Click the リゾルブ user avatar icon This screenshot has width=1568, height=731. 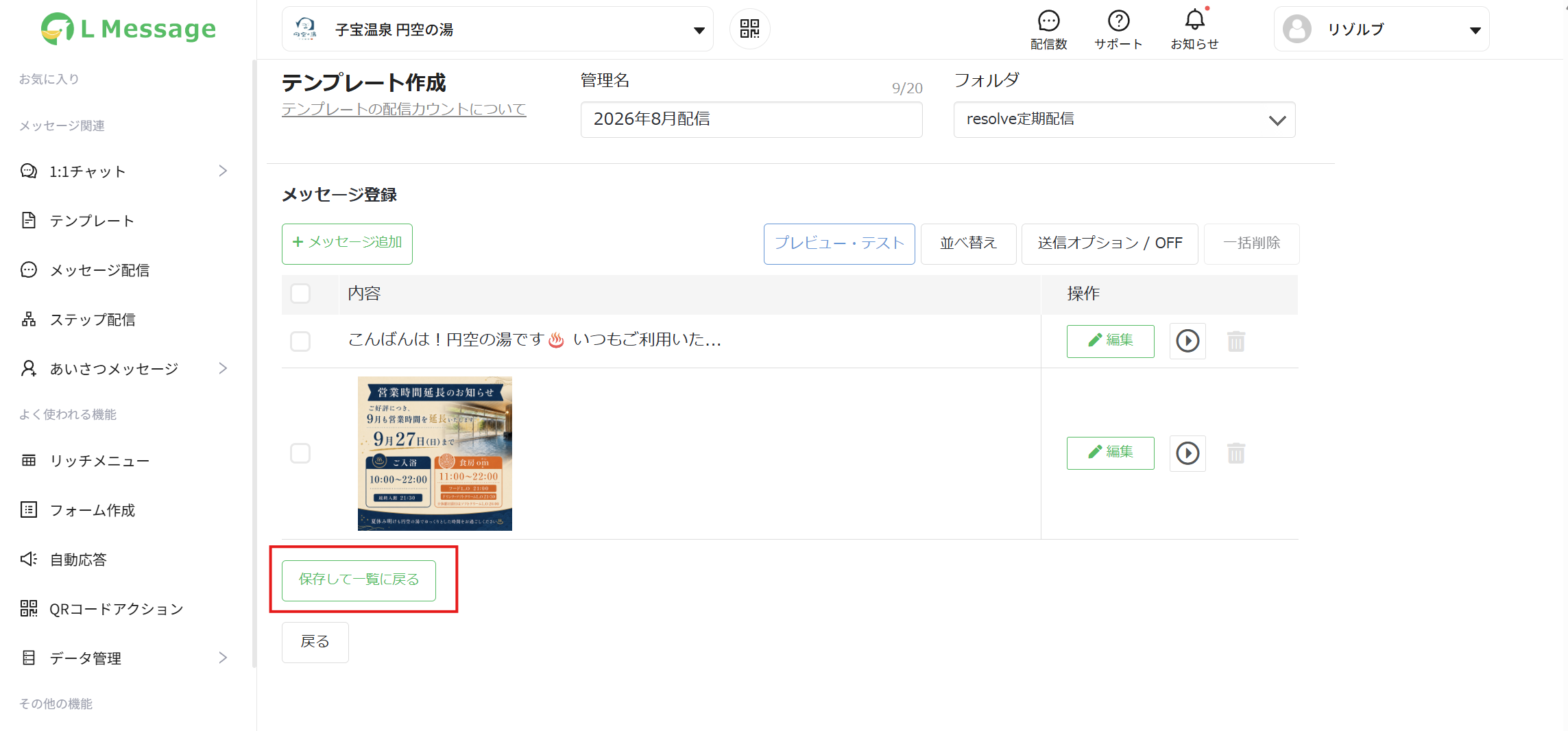[x=1296, y=29]
